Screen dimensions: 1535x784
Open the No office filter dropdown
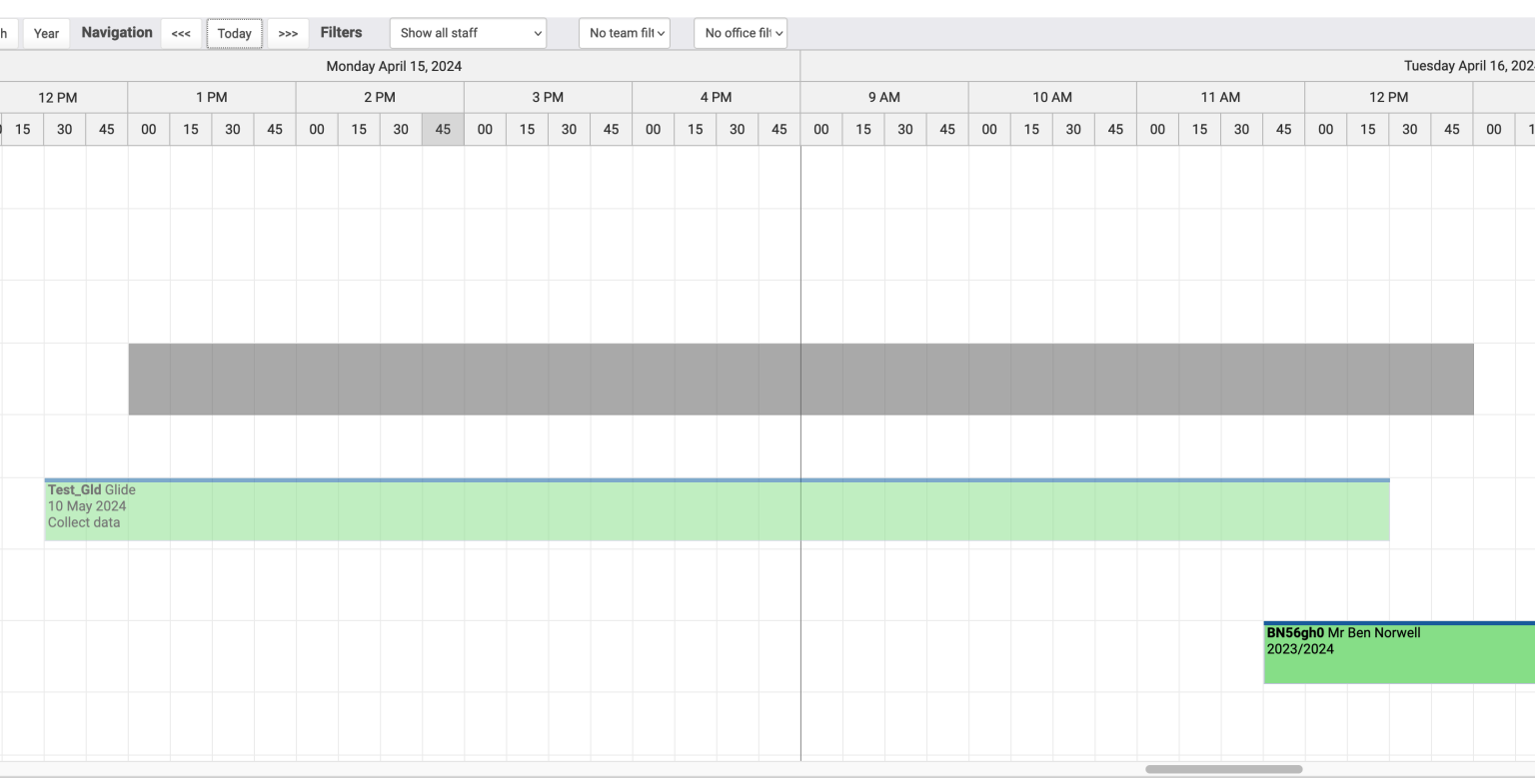[740, 33]
